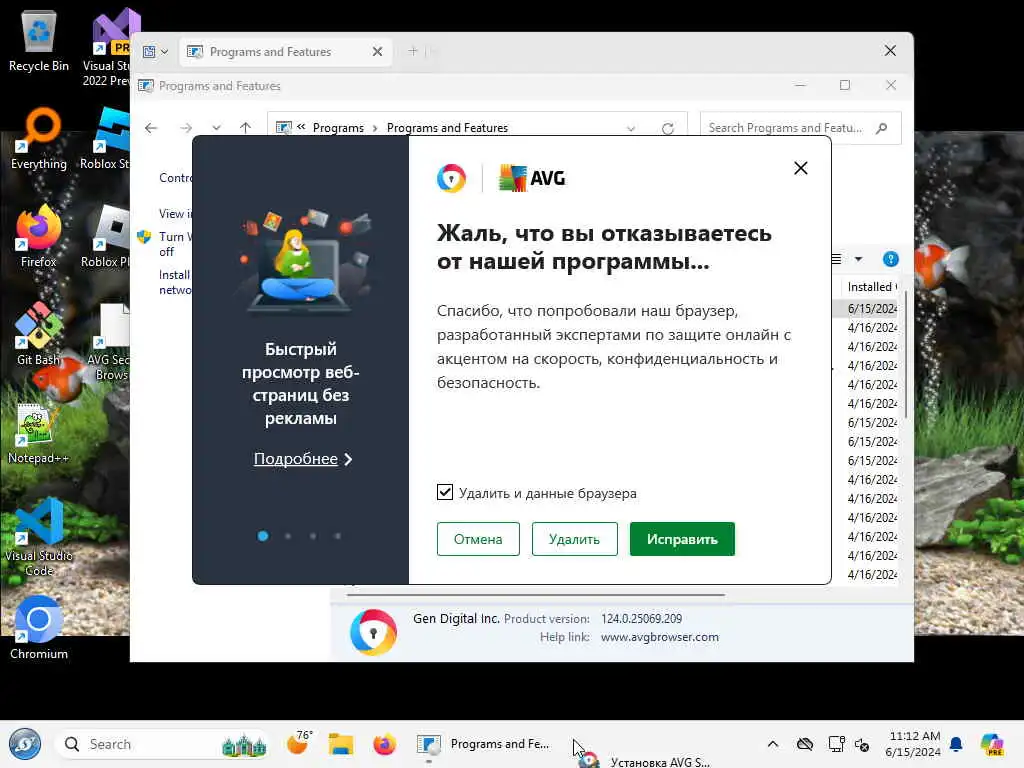Expand the address bar history dropdown
Screen dimensions: 1024x768
631,129
